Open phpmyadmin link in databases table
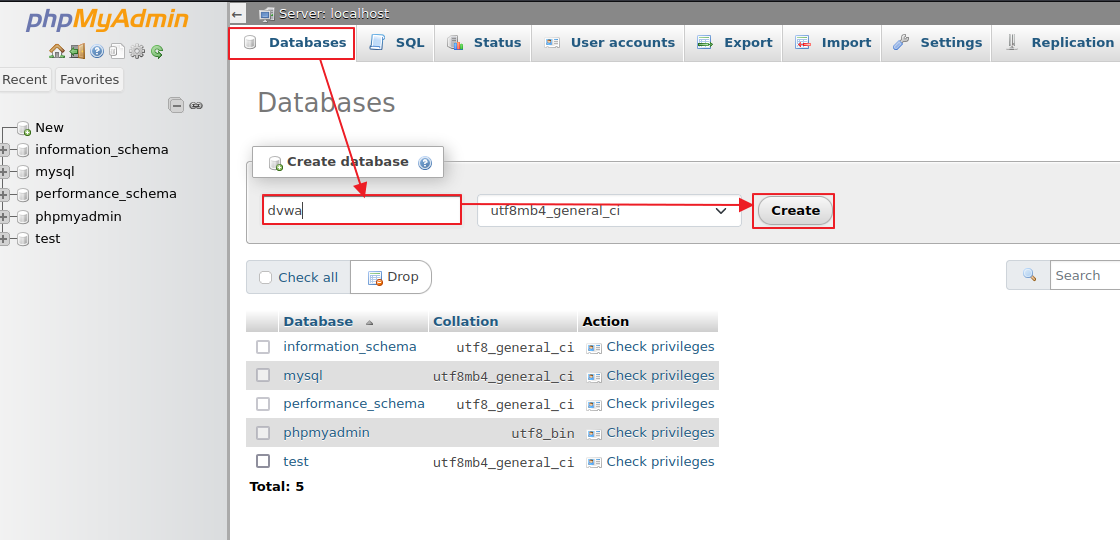This screenshot has height=540, width=1120. tap(326, 432)
